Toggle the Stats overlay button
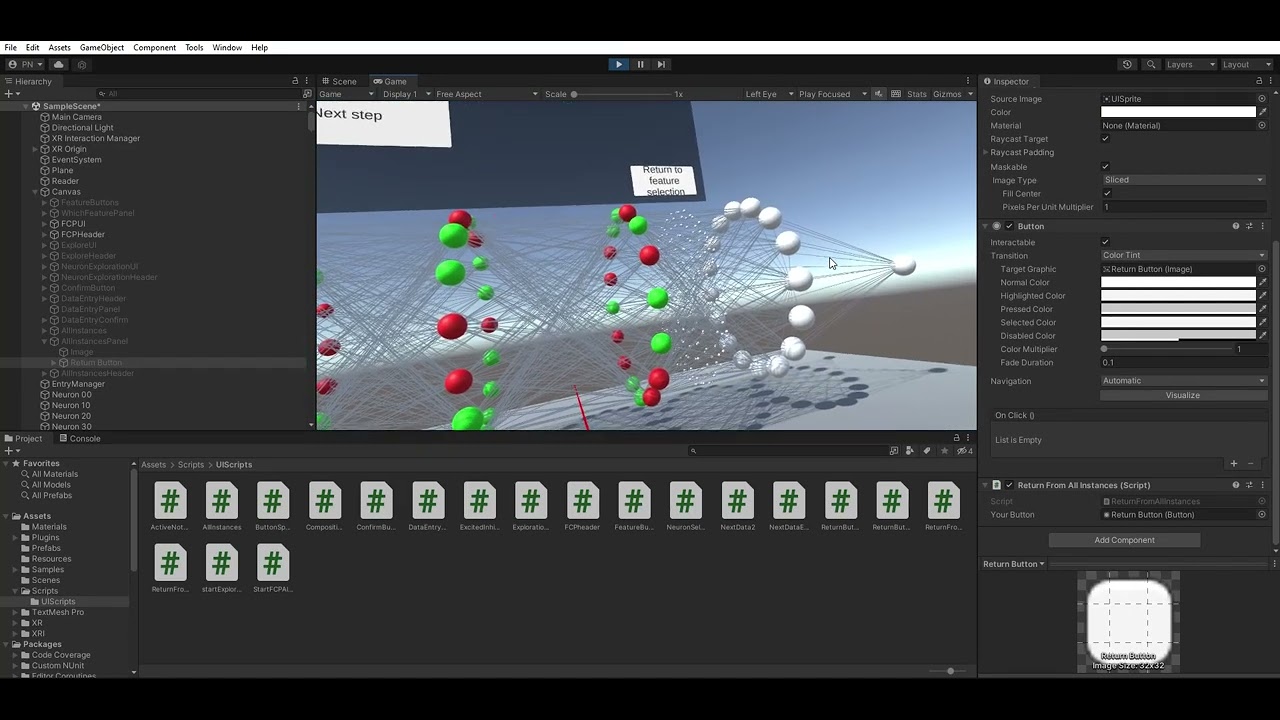Screen dimensions: 1280x720 [917, 94]
